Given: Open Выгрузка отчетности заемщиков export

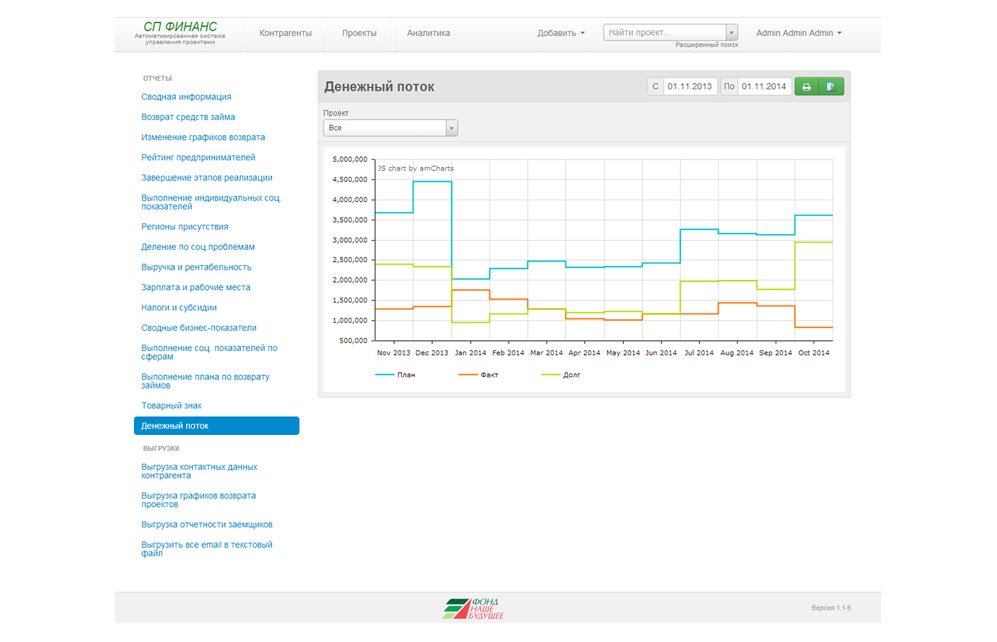Looking at the screenshot, I should pyautogui.click(x=207, y=524).
